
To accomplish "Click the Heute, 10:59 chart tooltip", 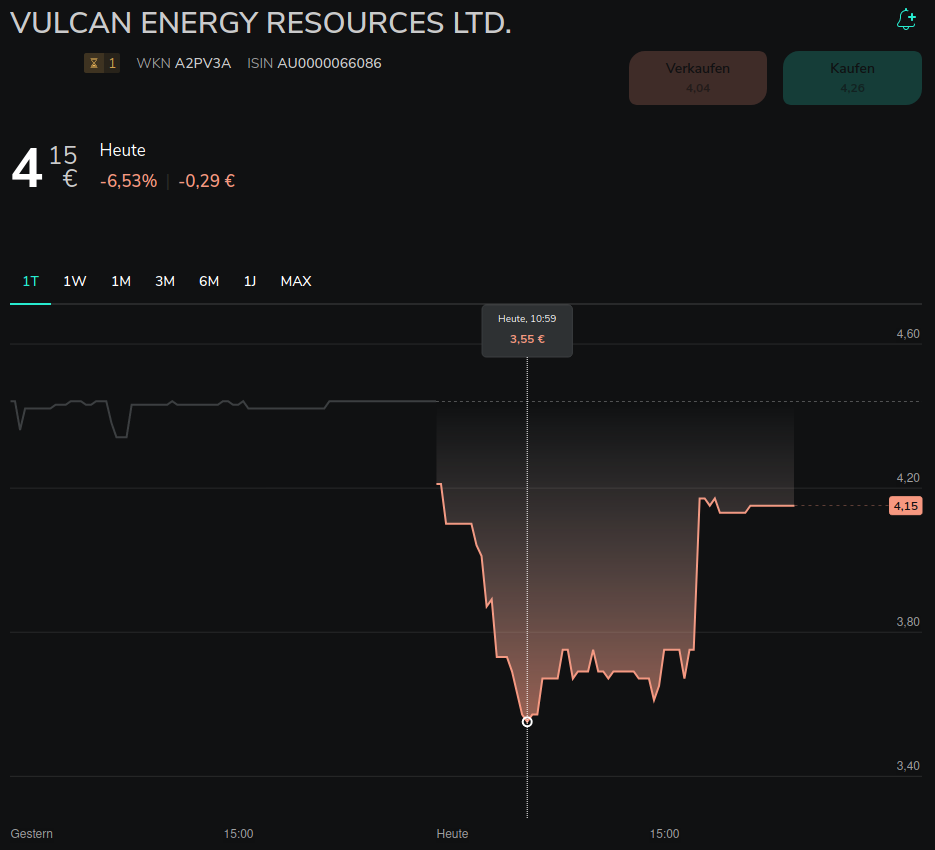I will (x=527, y=330).
